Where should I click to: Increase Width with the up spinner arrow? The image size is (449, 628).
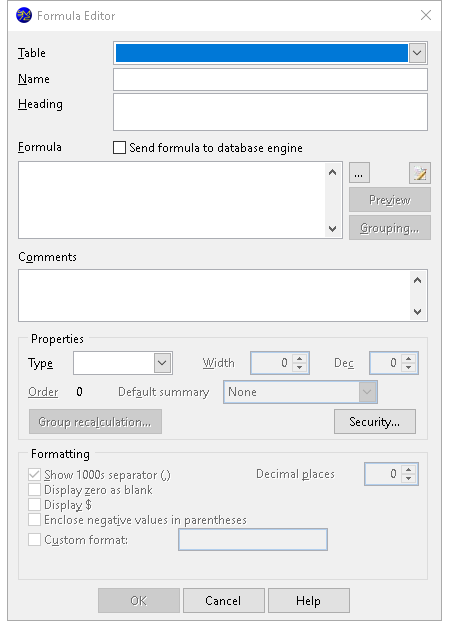(x=300, y=358)
